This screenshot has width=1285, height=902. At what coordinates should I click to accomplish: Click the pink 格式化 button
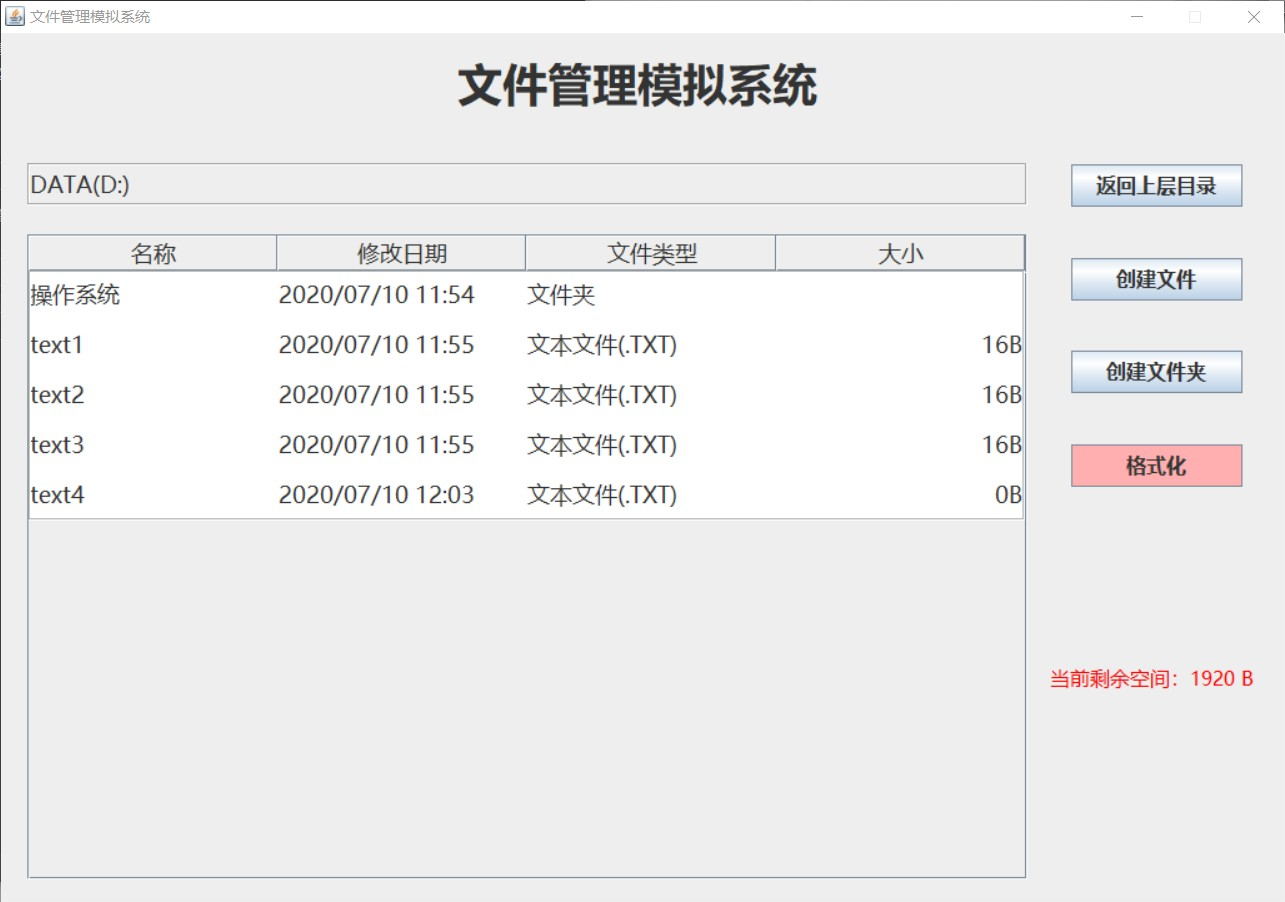(x=1156, y=466)
